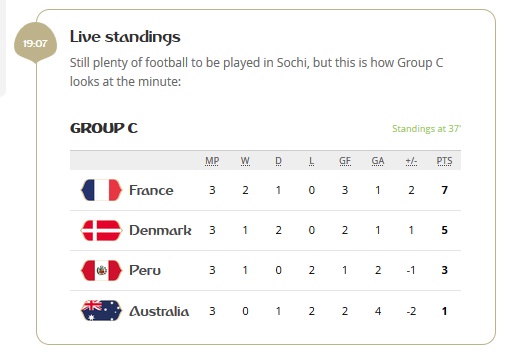Open the Denmark team link
Viewport: 509px width, 363px height.
tap(160, 230)
